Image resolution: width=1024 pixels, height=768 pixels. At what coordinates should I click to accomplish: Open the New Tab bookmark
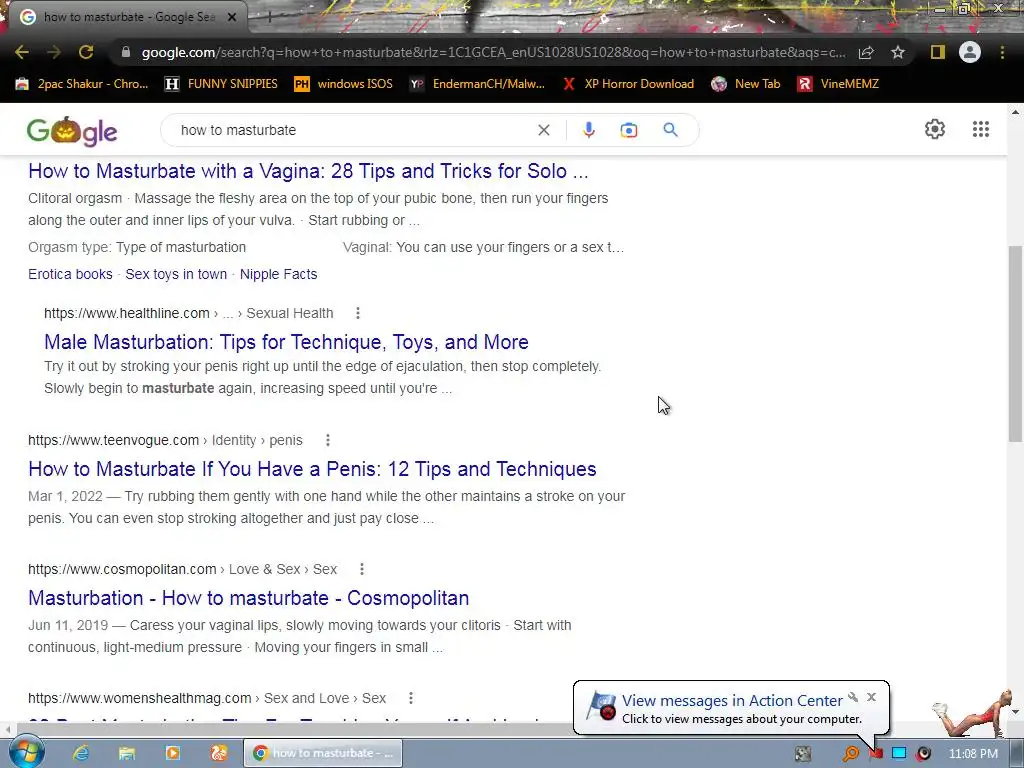(746, 84)
